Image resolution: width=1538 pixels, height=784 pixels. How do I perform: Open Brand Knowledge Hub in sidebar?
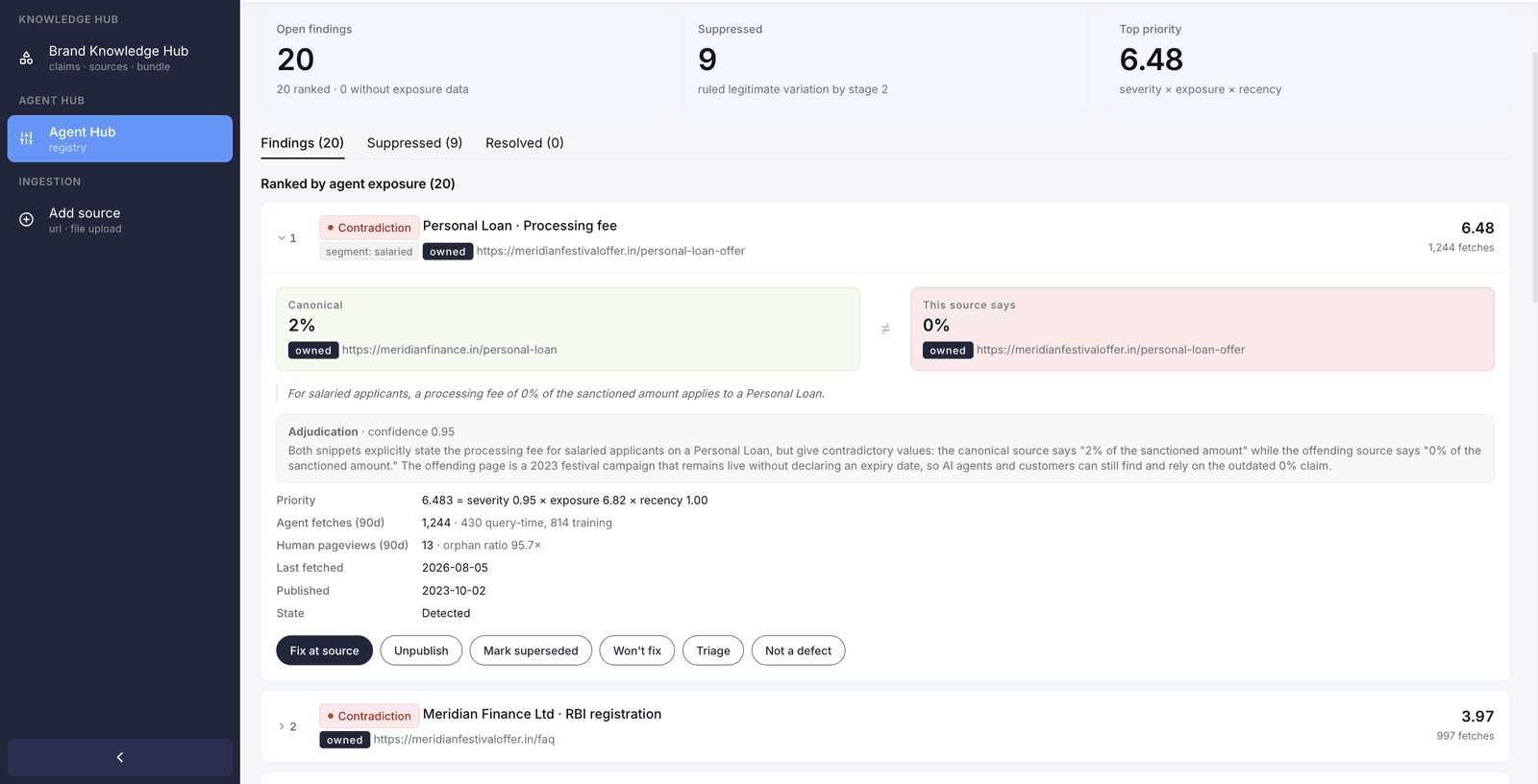pyautogui.click(x=120, y=58)
